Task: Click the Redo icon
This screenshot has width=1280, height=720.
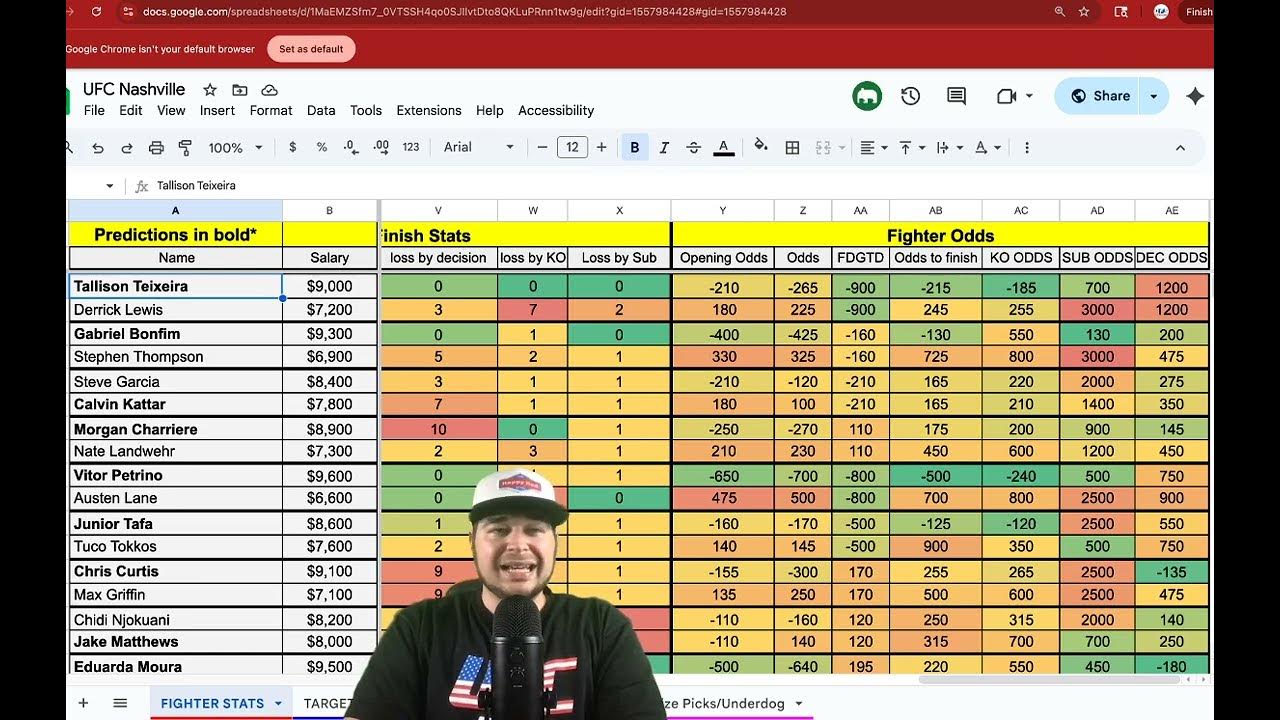Action: [127, 148]
